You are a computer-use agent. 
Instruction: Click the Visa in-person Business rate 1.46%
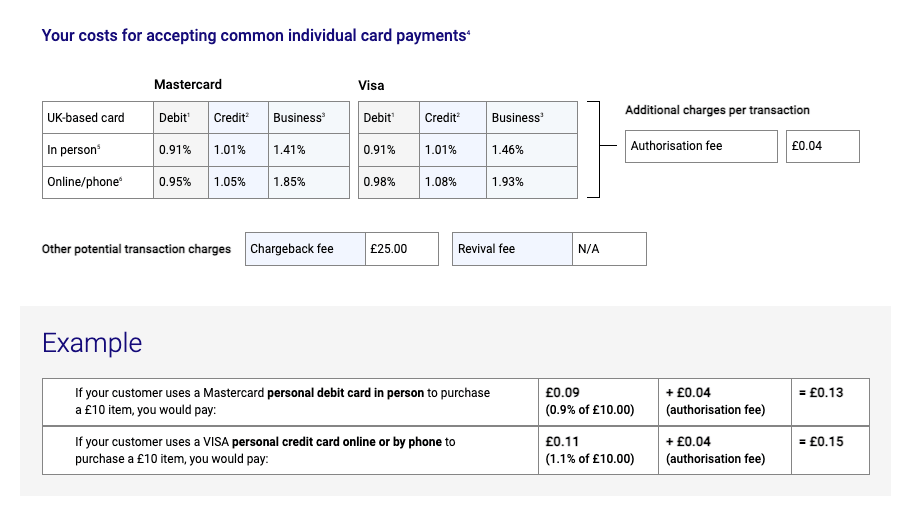508,150
